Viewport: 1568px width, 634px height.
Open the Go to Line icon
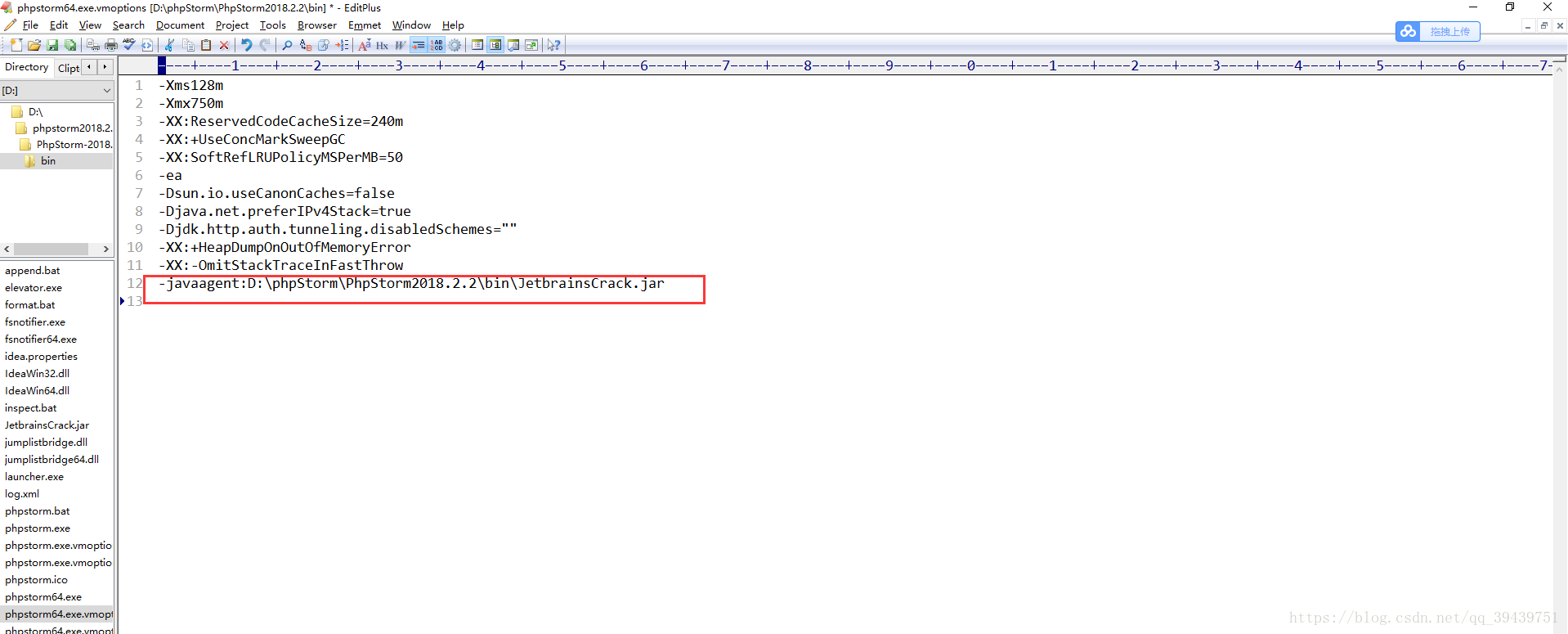[x=342, y=45]
